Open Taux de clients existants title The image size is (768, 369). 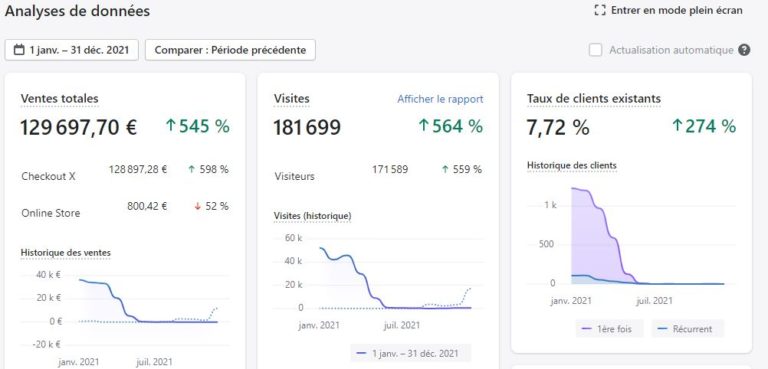594,98
